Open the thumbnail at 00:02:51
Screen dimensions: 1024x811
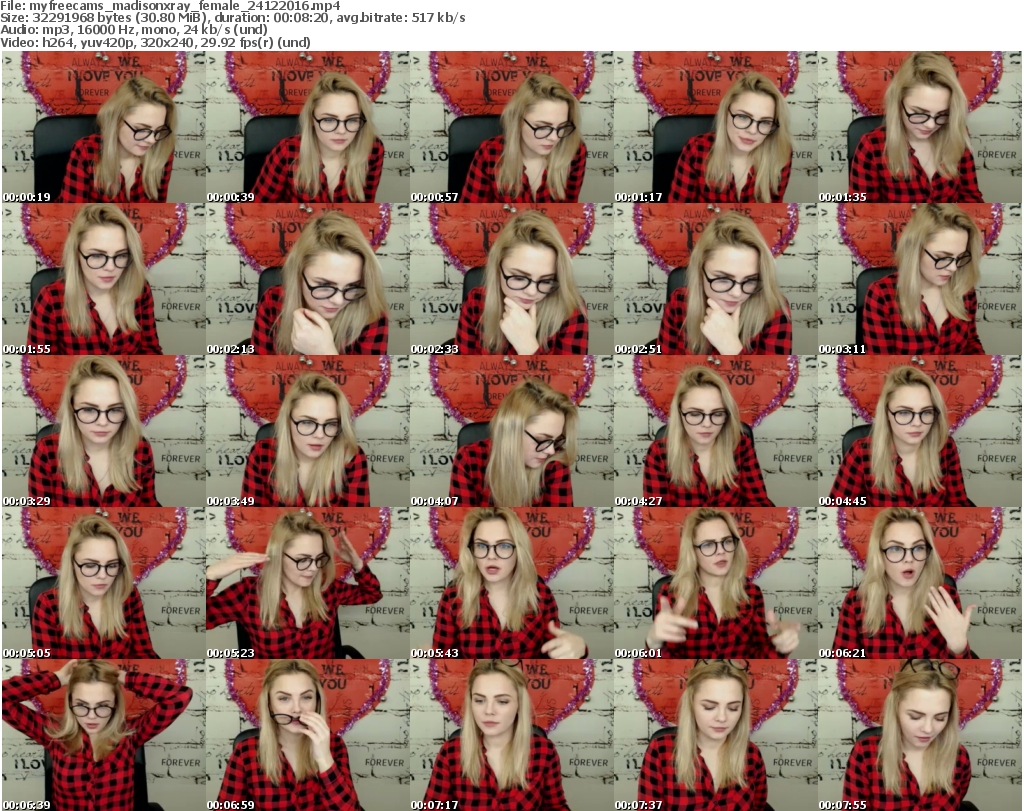click(x=715, y=279)
